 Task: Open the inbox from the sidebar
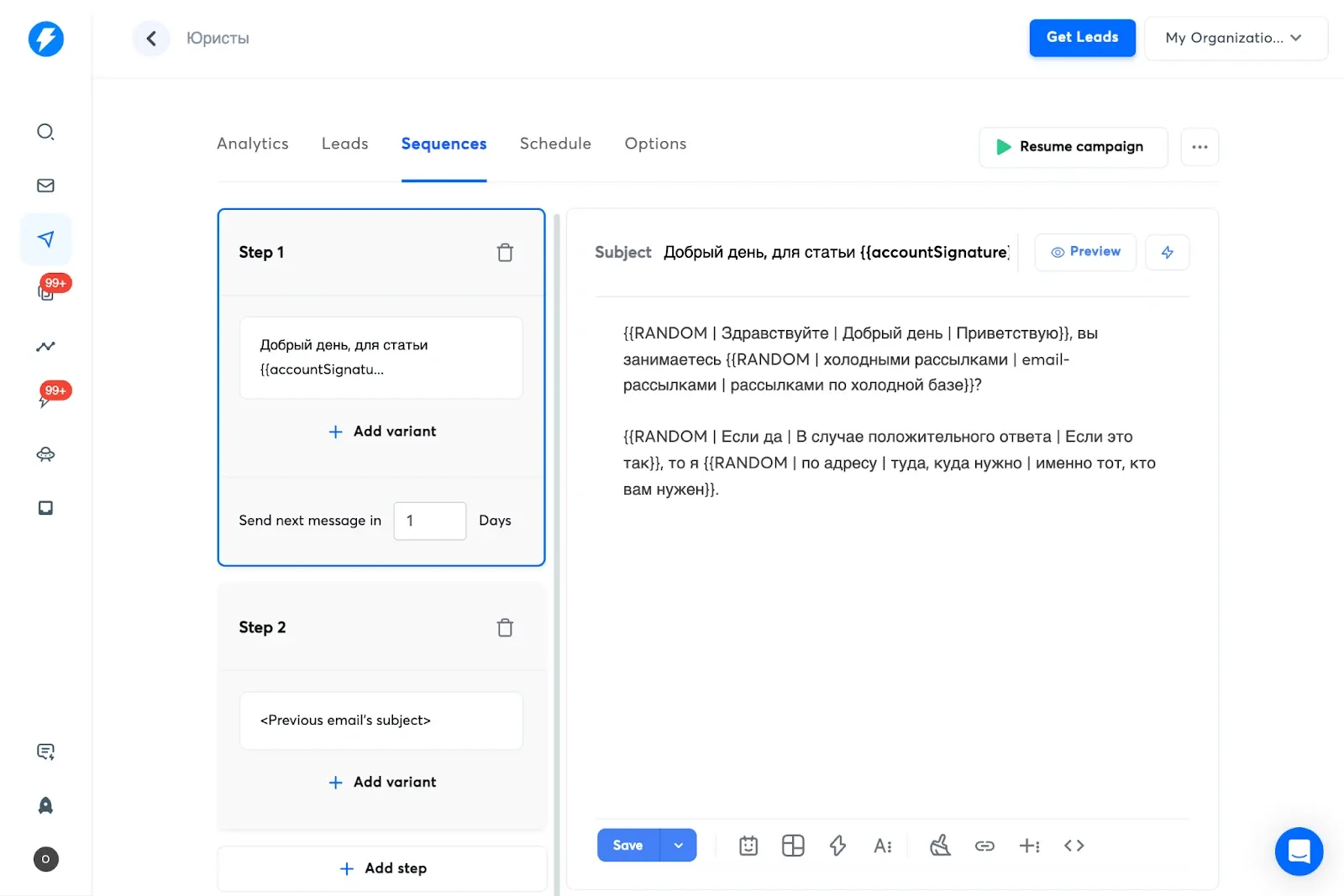pyautogui.click(x=45, y=186)
